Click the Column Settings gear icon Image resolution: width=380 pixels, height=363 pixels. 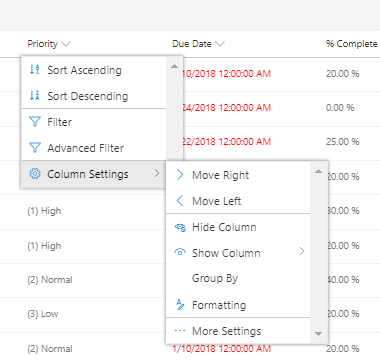(35, 174)
